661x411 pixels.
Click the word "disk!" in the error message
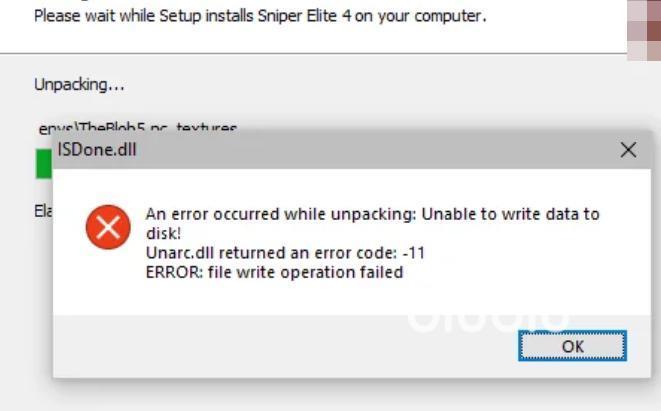[164, 234]
